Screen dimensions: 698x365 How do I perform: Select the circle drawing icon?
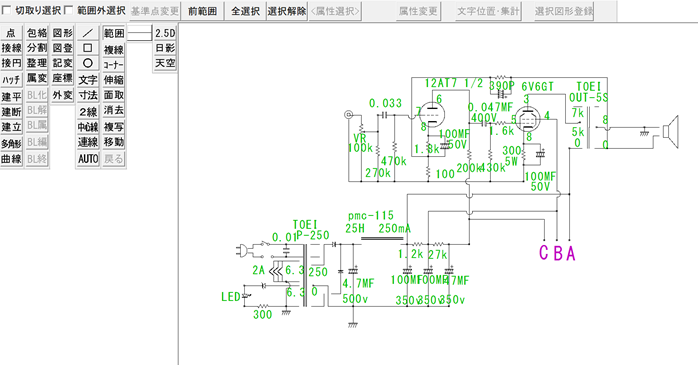pyautogui.click(x=88, y=63)
